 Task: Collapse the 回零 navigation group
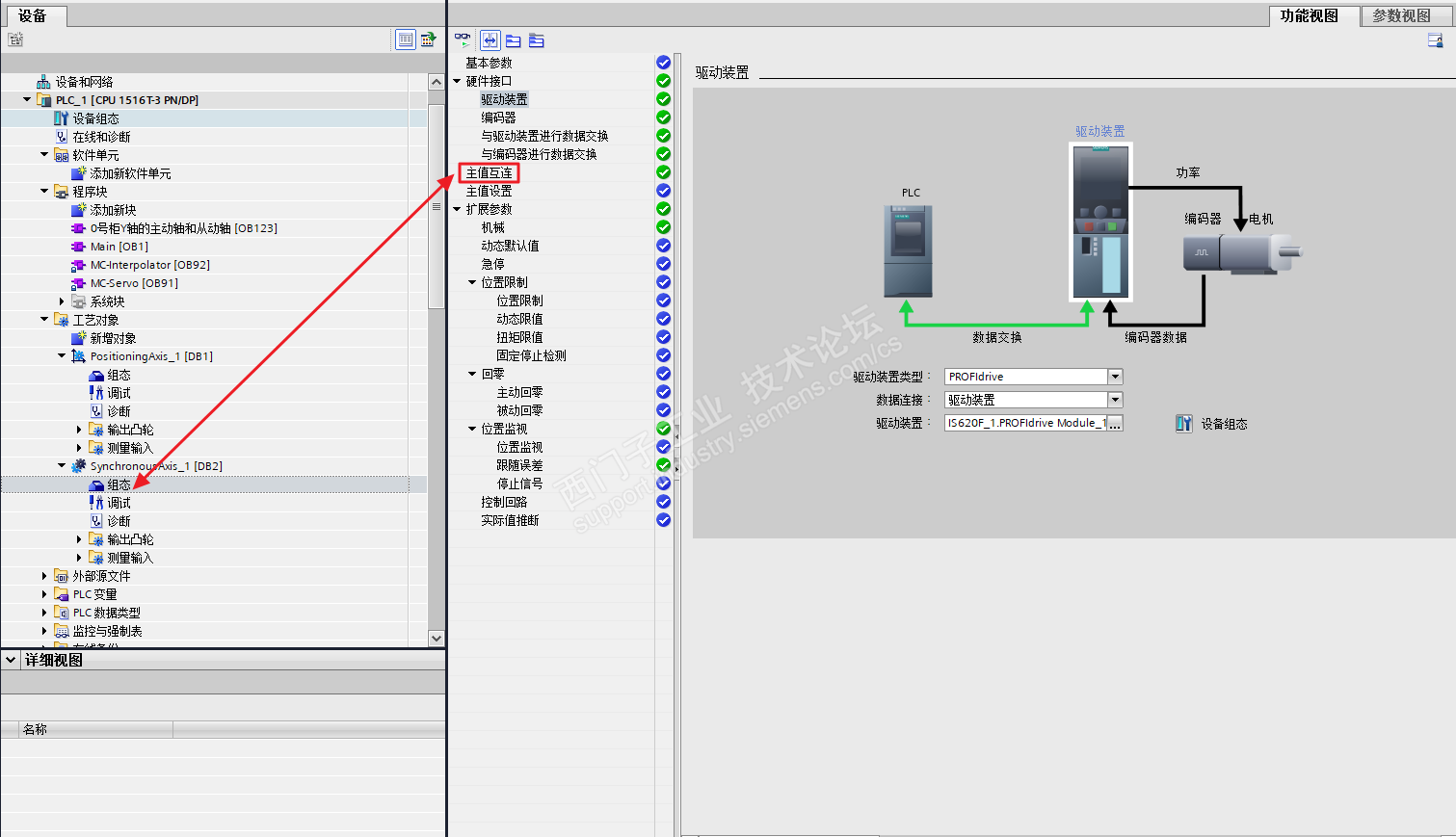click(472, 374)
